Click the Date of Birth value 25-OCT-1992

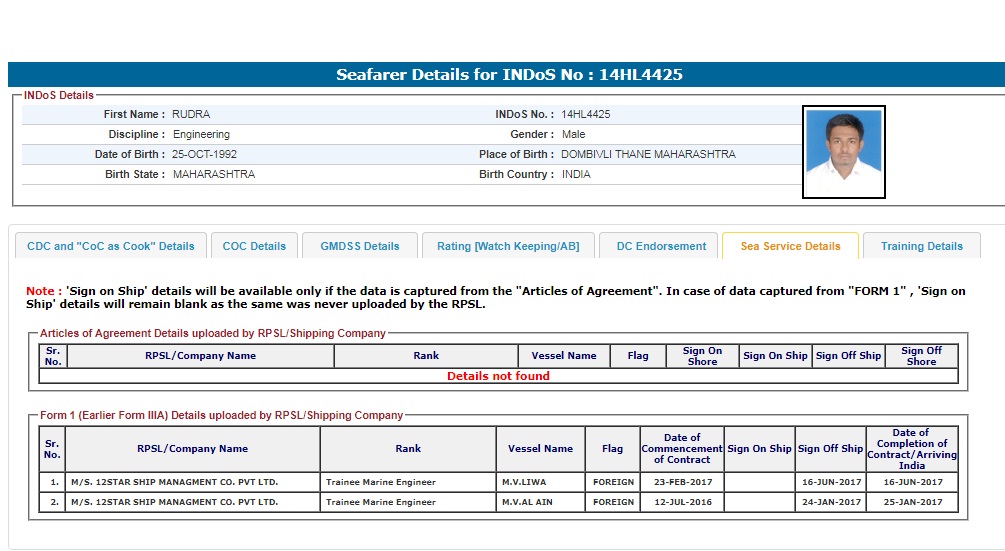(x=205, y=154)
